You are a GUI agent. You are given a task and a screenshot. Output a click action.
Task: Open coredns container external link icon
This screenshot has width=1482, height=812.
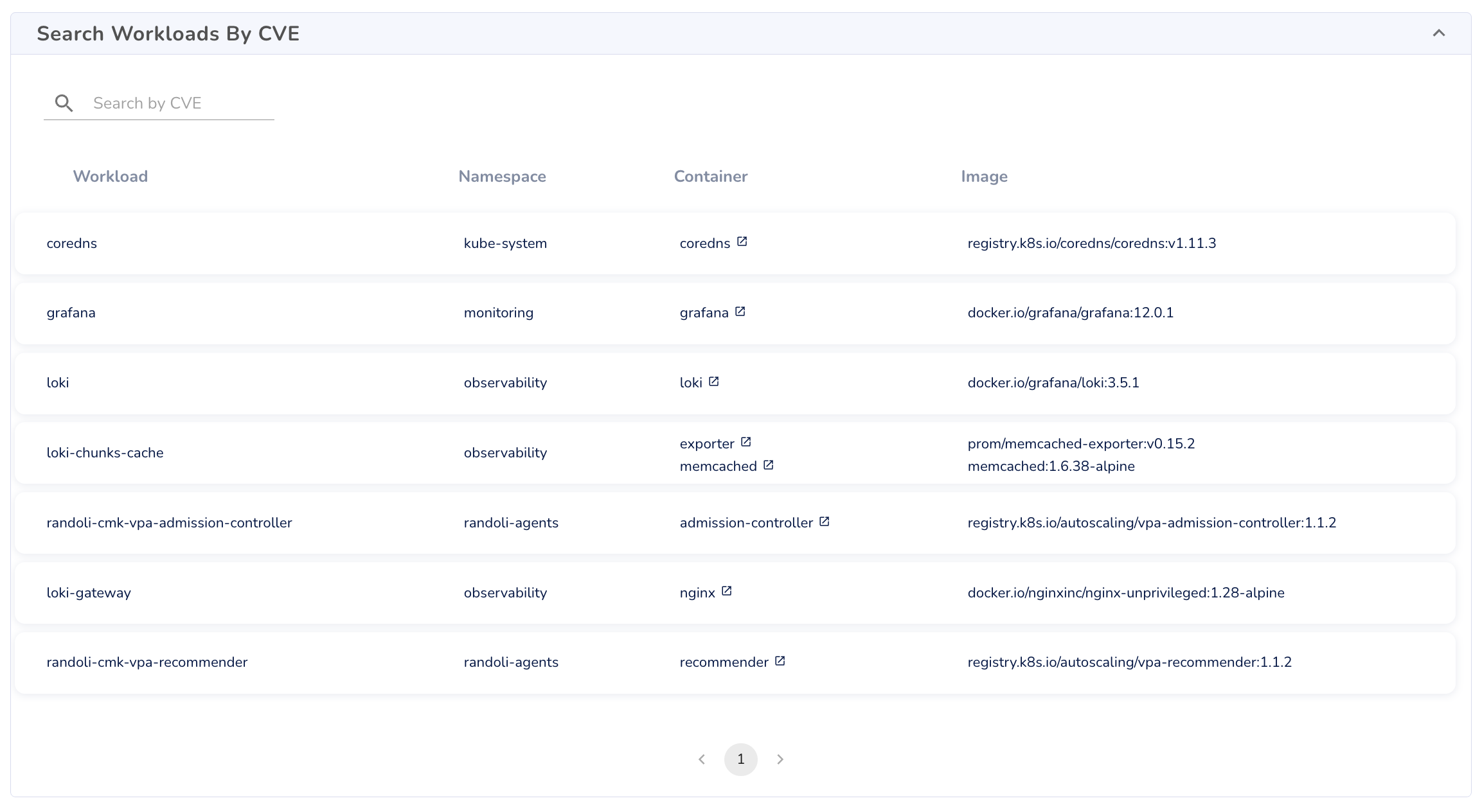click(x=742, y=242)
